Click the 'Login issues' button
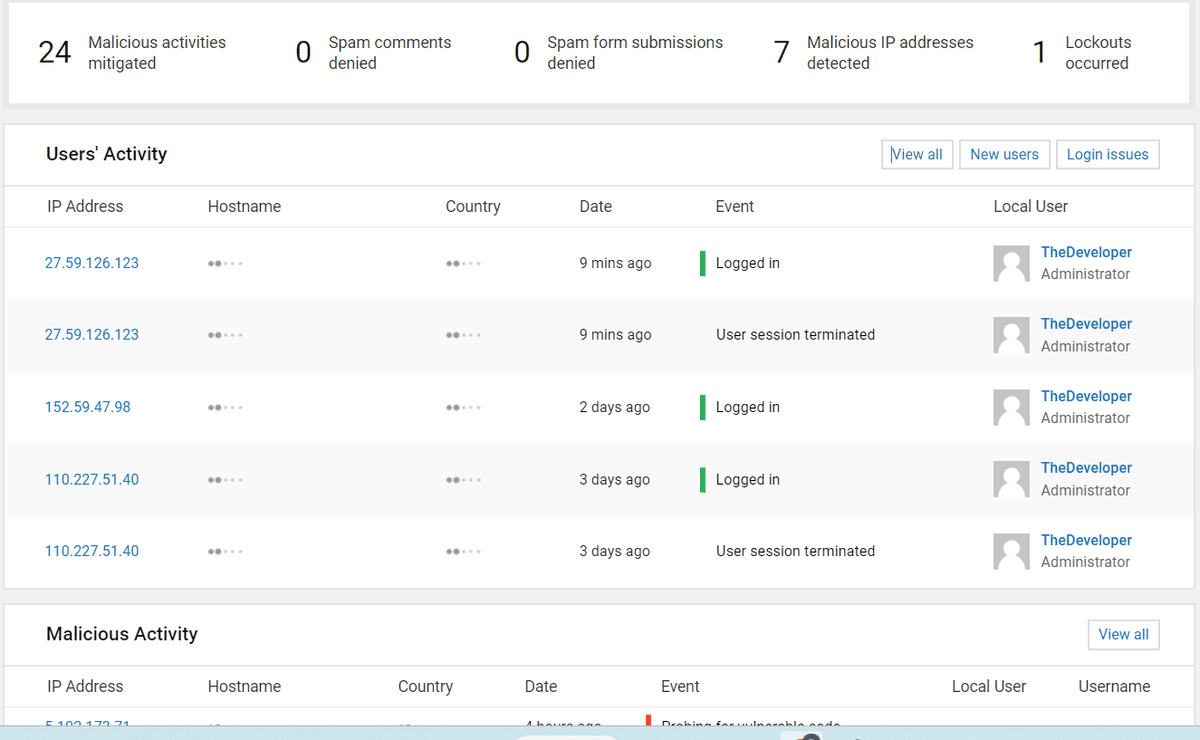 (1107, 154)
